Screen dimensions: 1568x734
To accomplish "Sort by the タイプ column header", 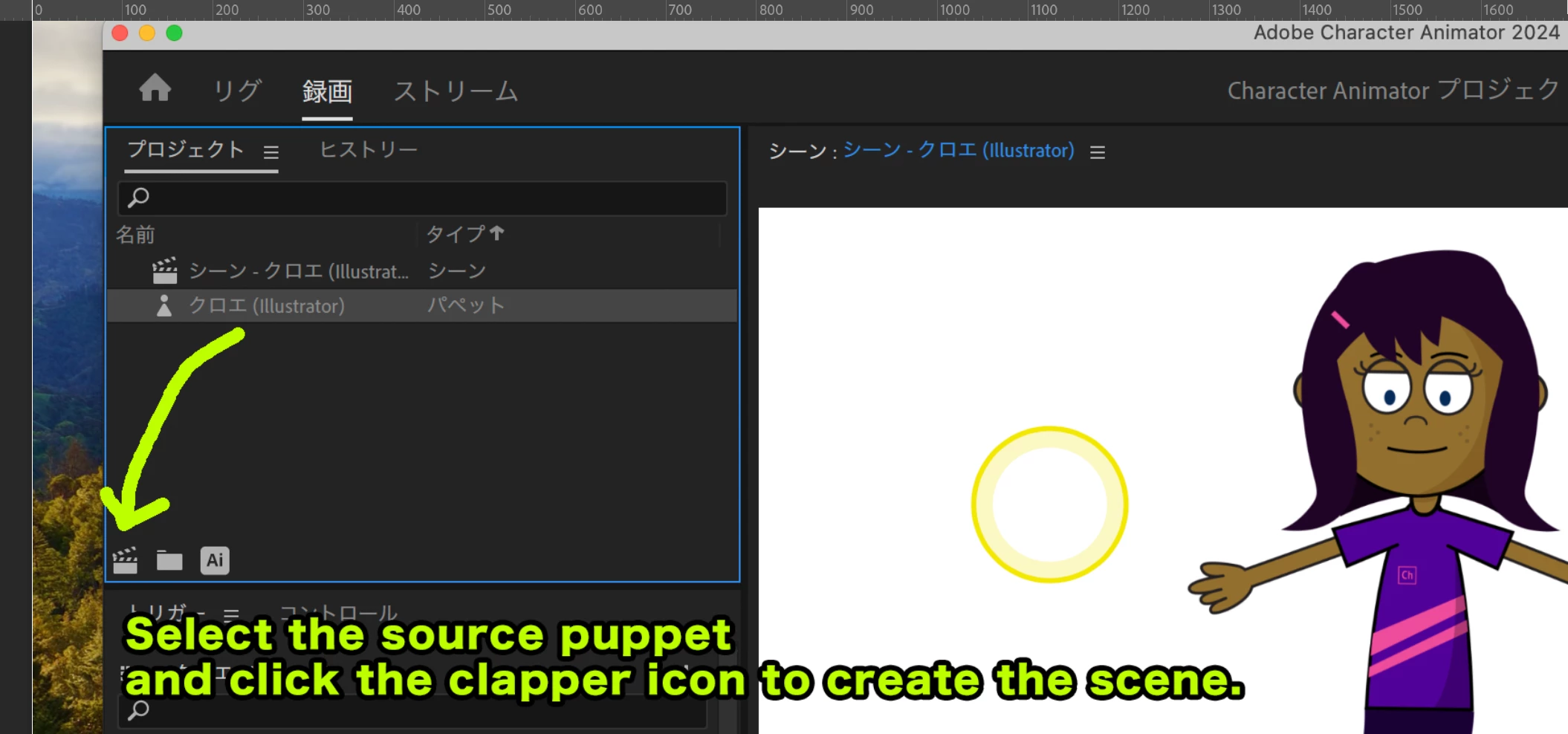I will point(465,234).
